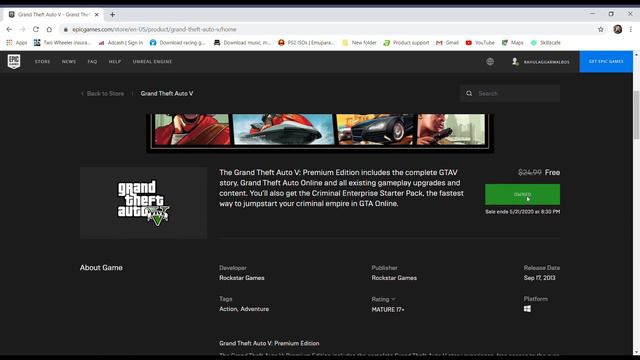Viewport: 640px width, 360px height.
Task: Click the man with gun thumbnail
Action: tap(451, 129)
